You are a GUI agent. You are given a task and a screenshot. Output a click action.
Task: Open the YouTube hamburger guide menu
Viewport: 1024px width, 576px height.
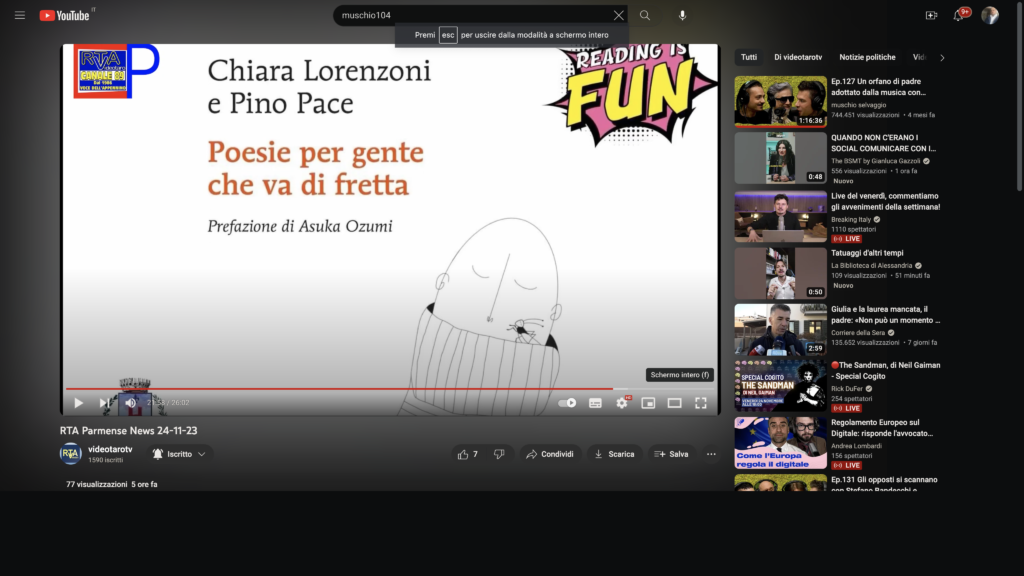[x=20, y=15]
